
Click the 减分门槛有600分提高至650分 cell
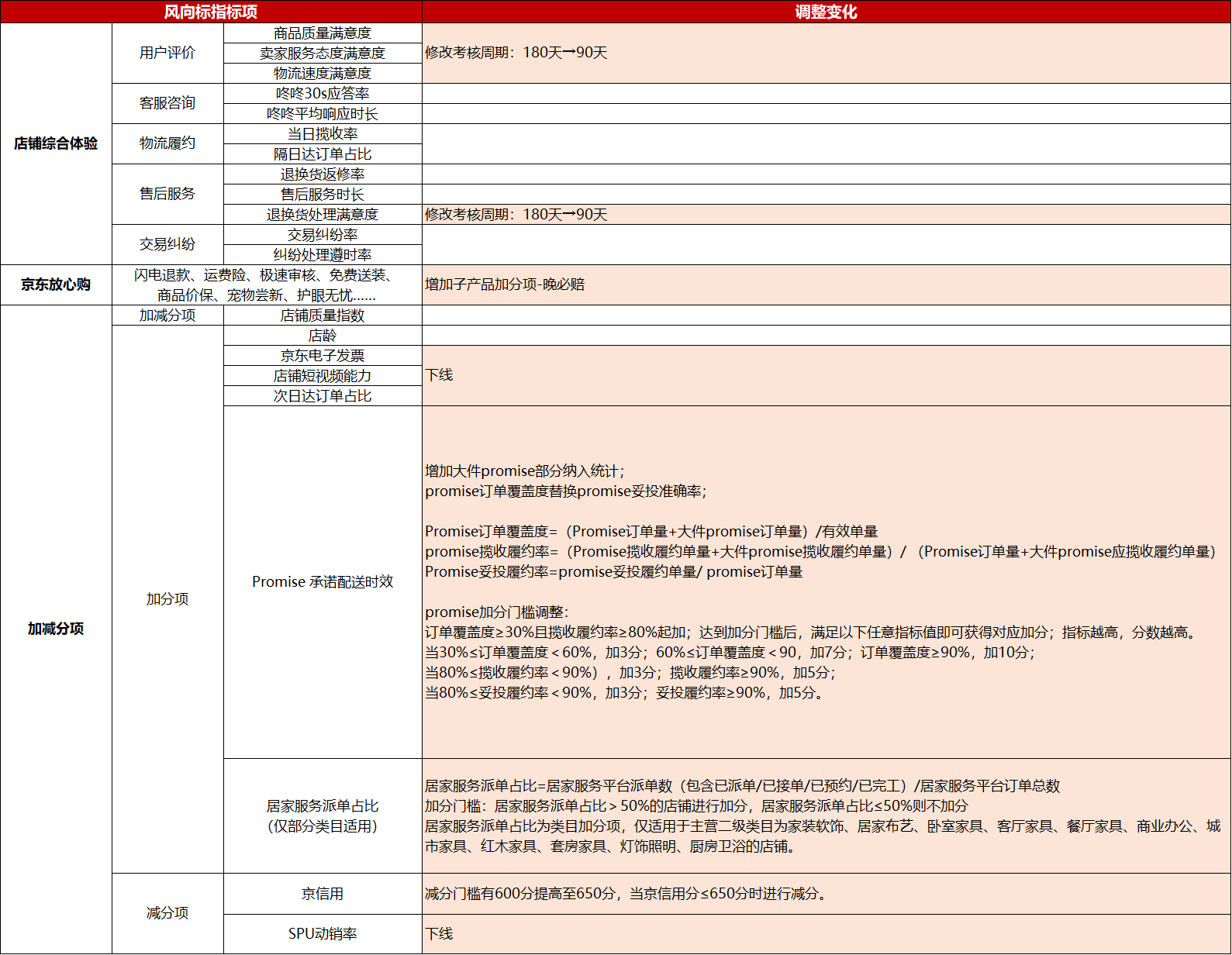(827, 894)
